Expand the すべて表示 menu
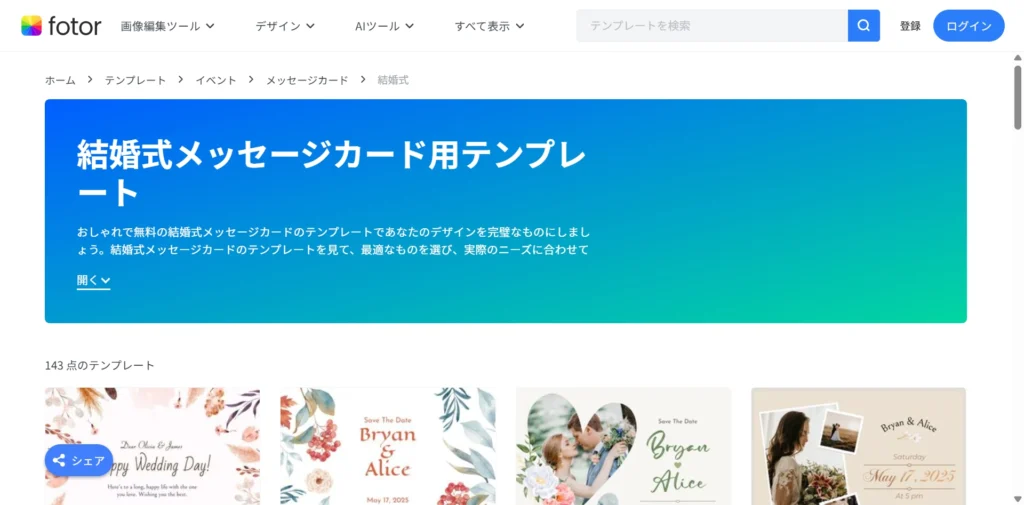1024x505 pixels. [489, 26]
